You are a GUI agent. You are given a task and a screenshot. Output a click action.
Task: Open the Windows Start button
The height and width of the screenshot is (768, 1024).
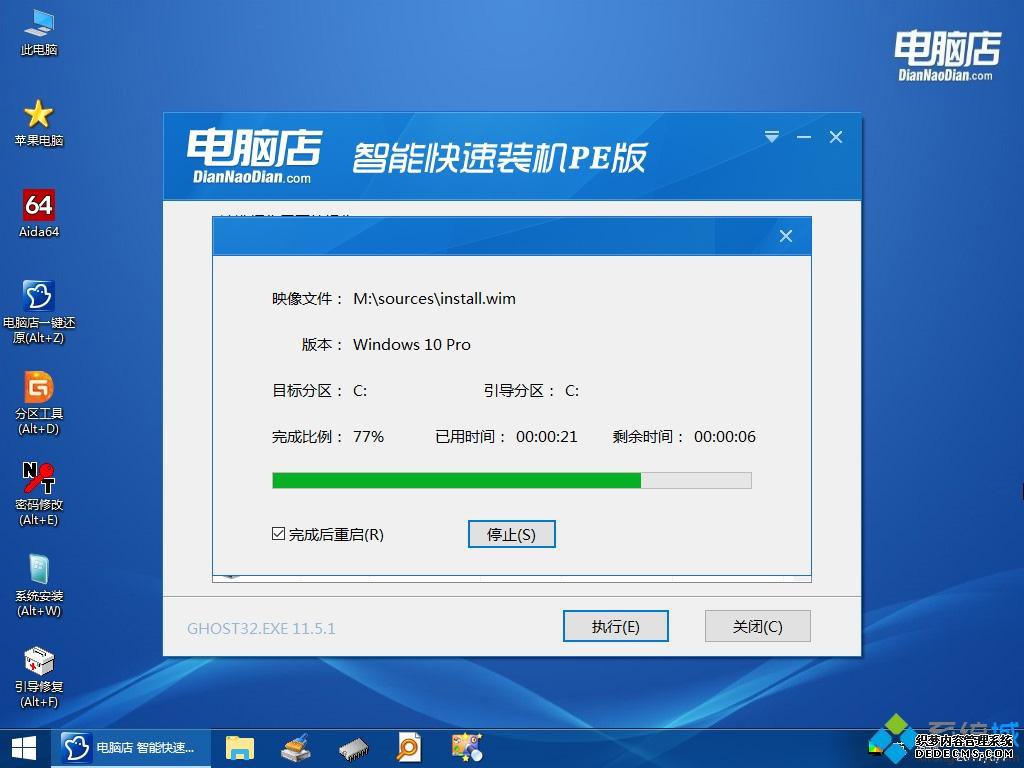click(24, 748)
